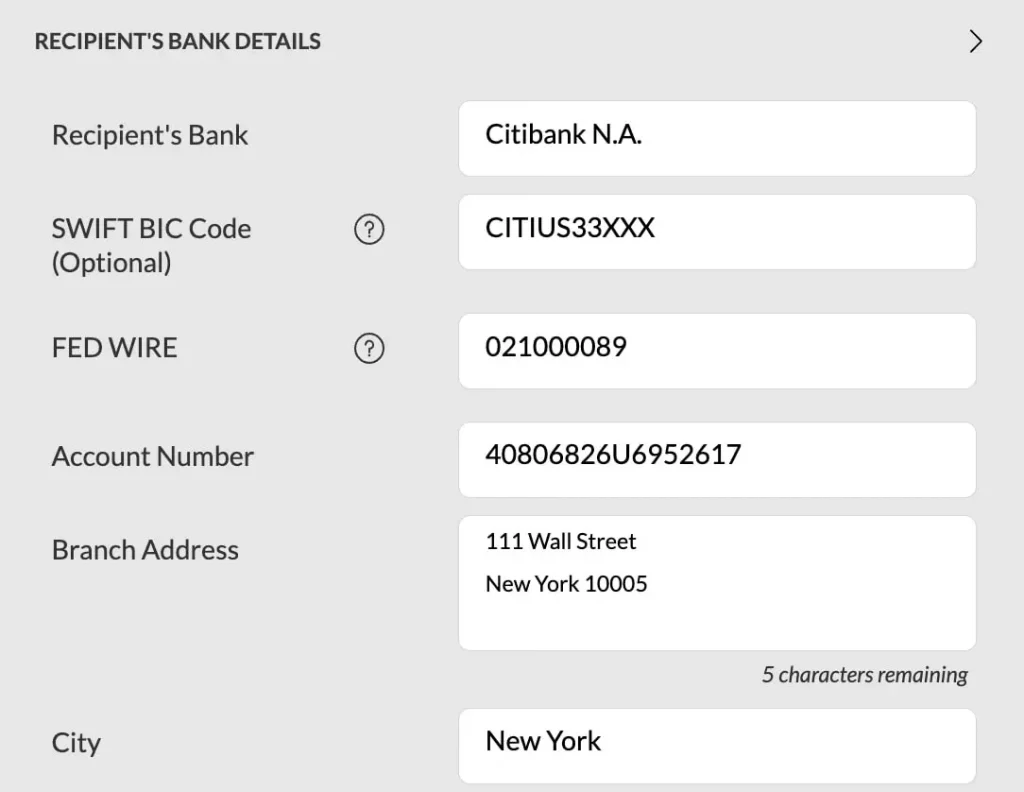Select the New York 10005 line
This screenshot has width=1024, height=792.
click(x=566, y=584)
